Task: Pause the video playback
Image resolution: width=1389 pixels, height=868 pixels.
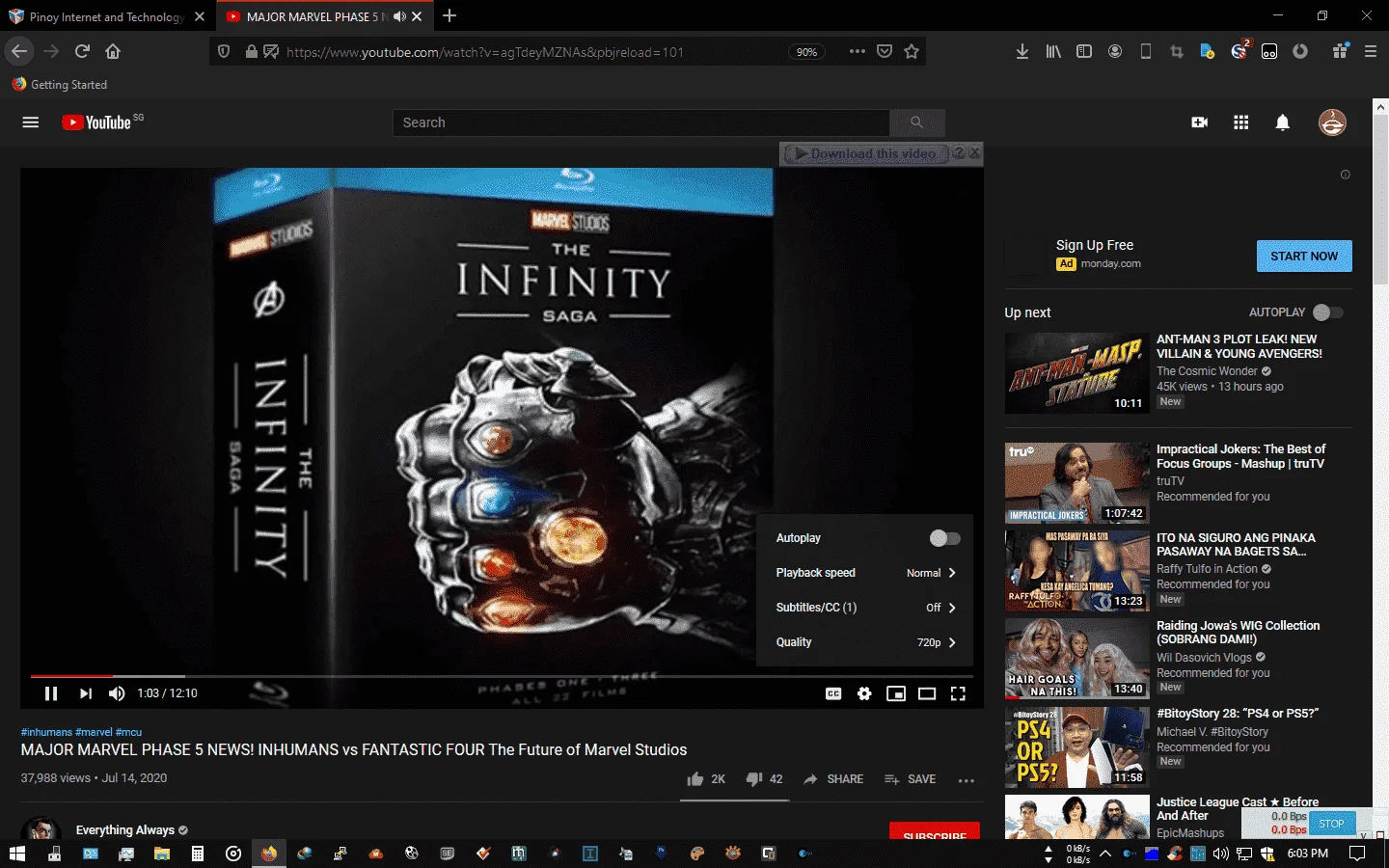Action: (51, 693)
